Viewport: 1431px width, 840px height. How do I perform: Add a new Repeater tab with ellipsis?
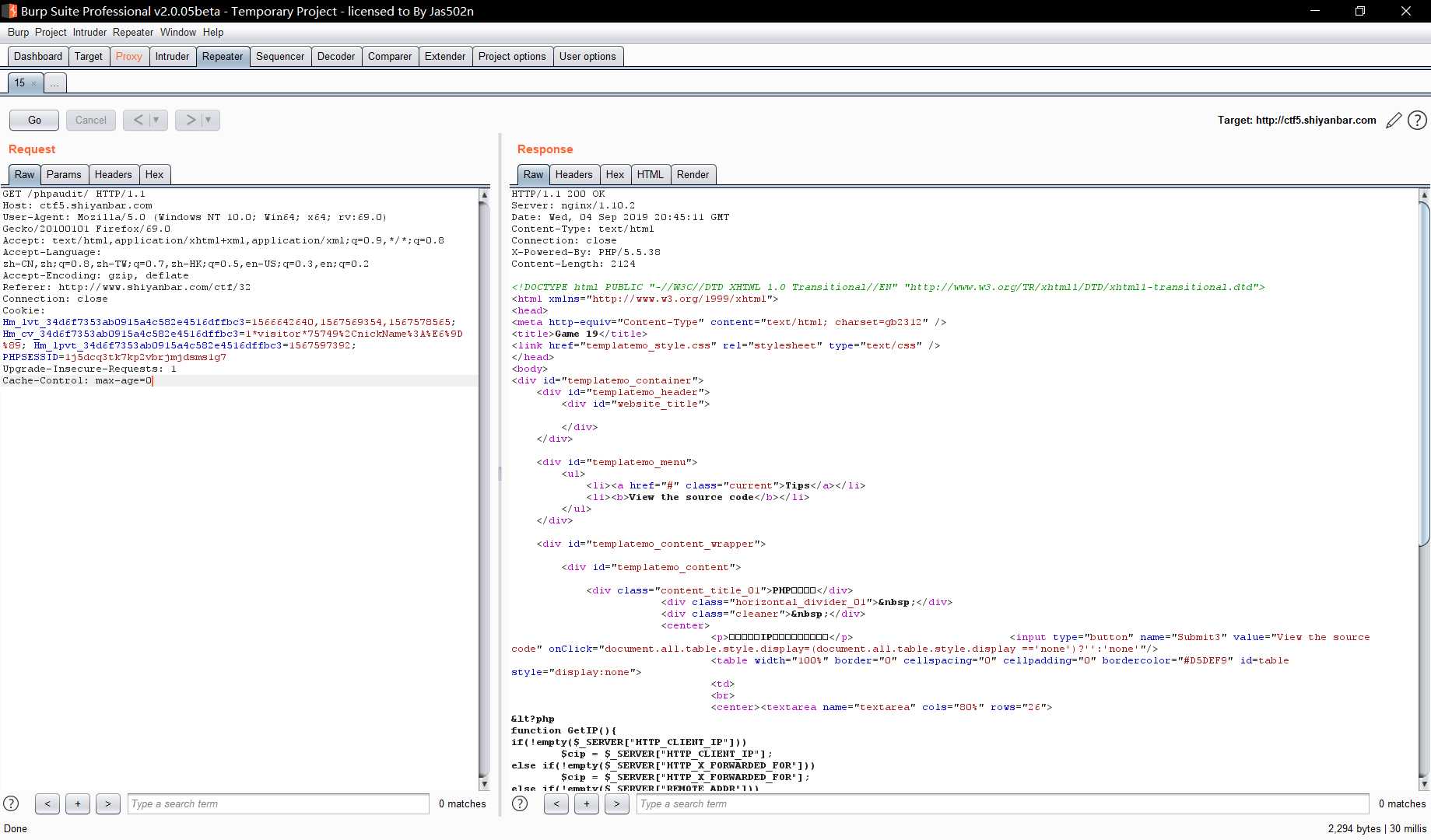pos(55,82)
